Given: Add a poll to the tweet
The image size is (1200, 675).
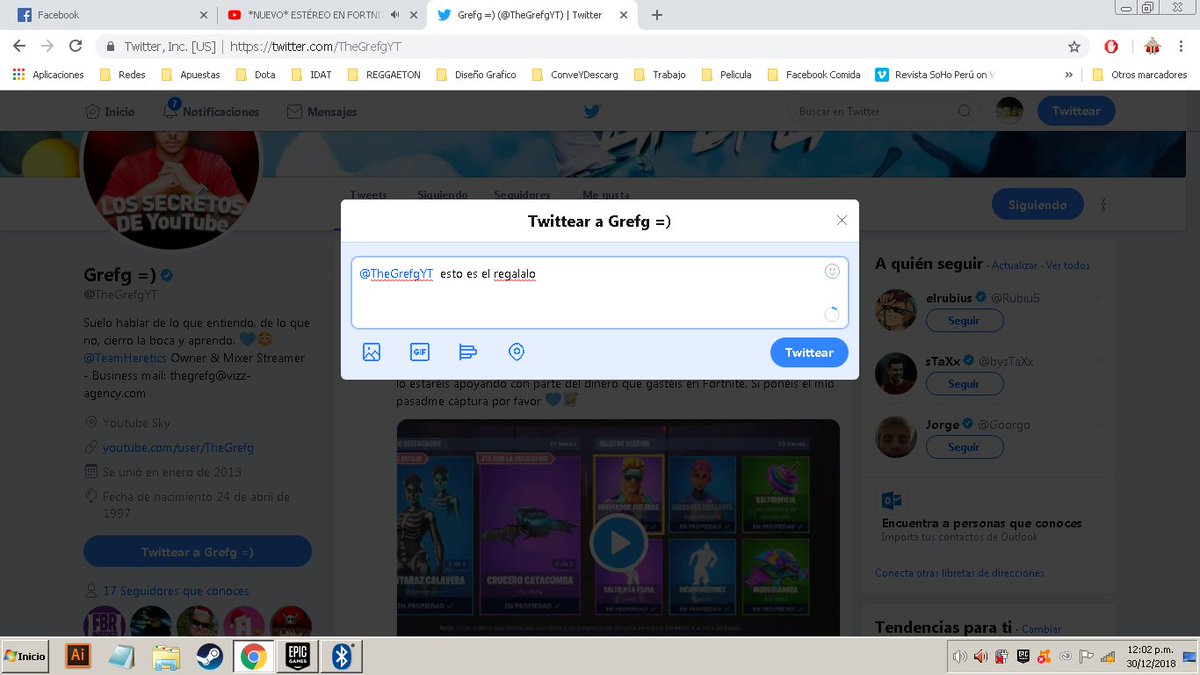Looking at the screenshot, I should pos(468,352).
